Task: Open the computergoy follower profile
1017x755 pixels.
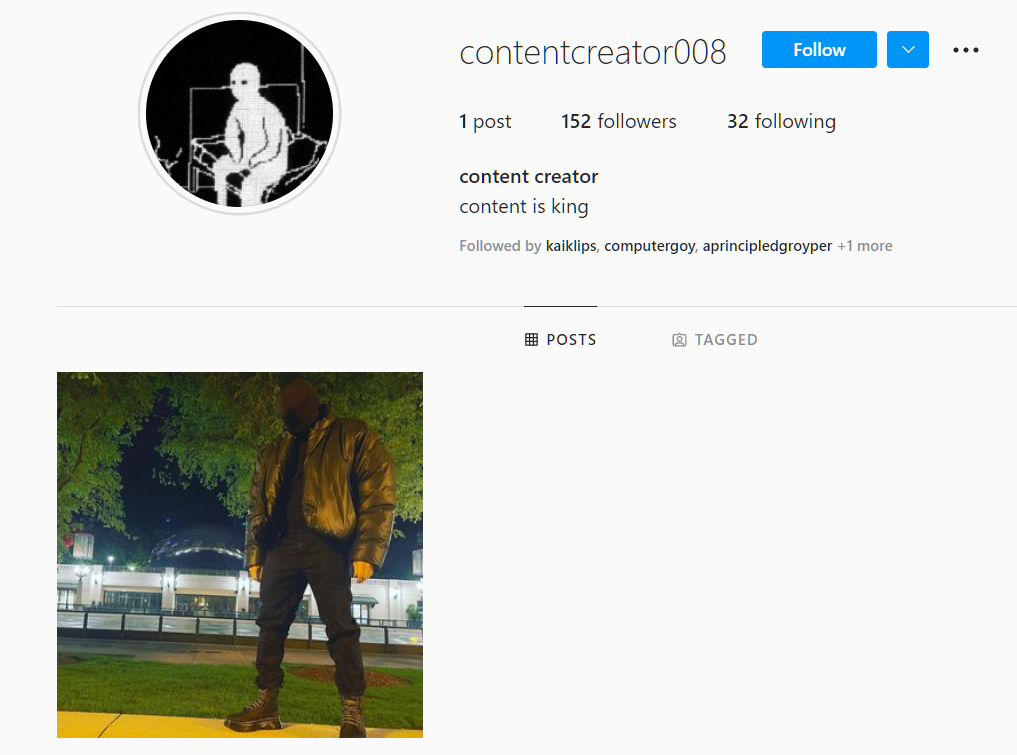Action: point(649,246)
